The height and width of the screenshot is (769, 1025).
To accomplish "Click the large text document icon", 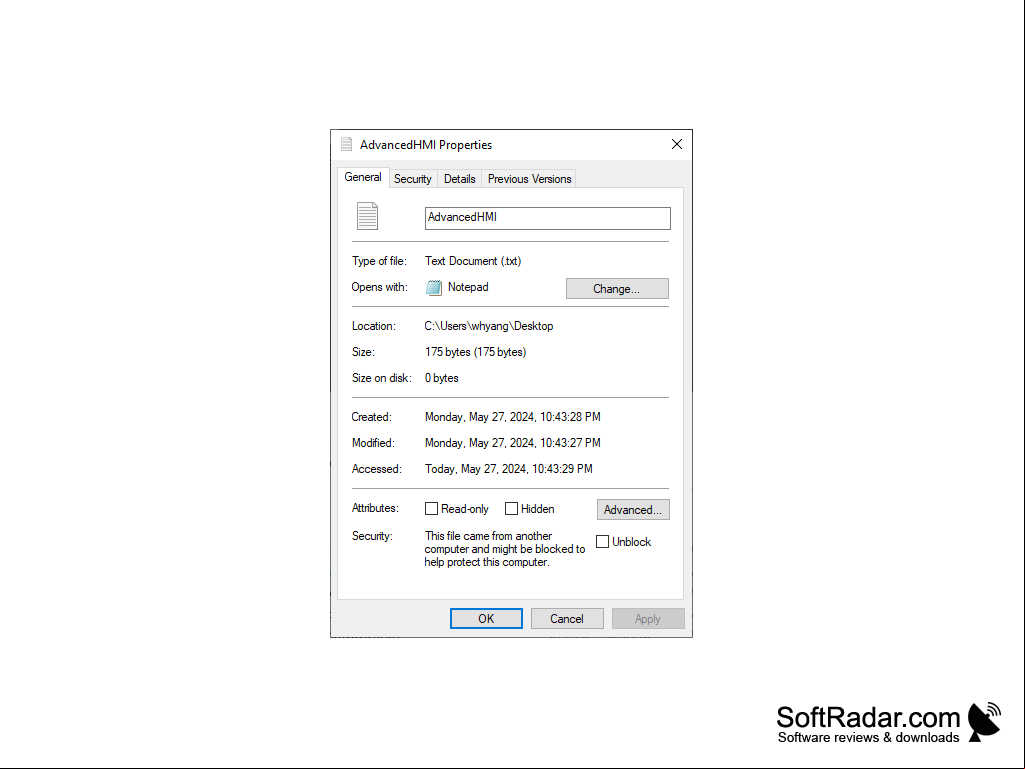I will click(x=367, y=216).
